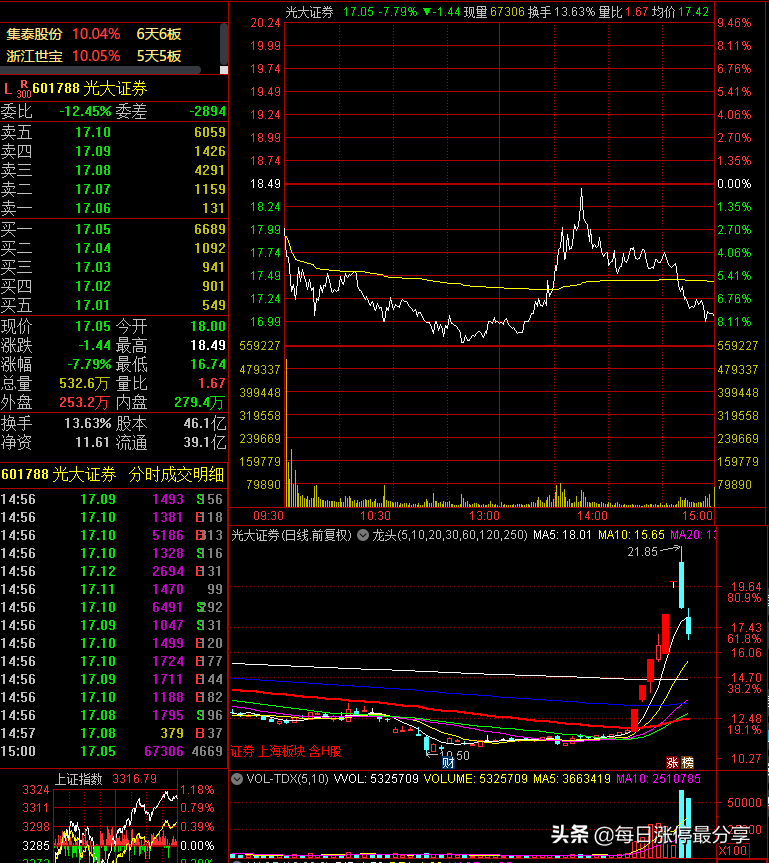Click the 最低 16.74 low price value
This screenshot has width=769, height=863.
pos(208,364)
